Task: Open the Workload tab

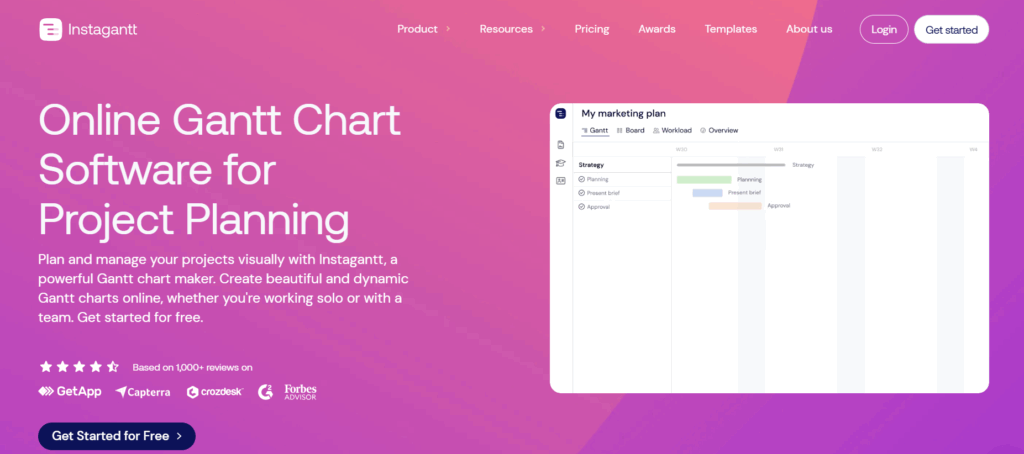Action: point(671,130)
